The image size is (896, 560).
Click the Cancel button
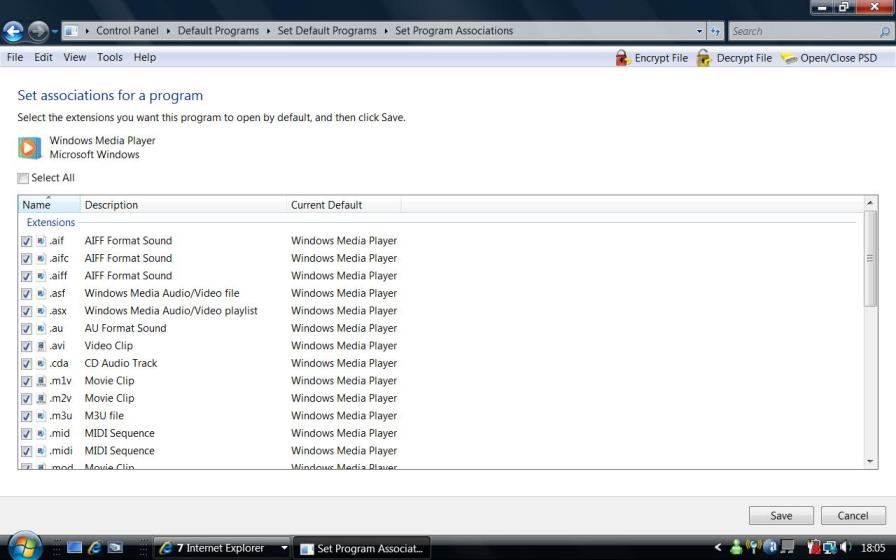tap(853, 516)
